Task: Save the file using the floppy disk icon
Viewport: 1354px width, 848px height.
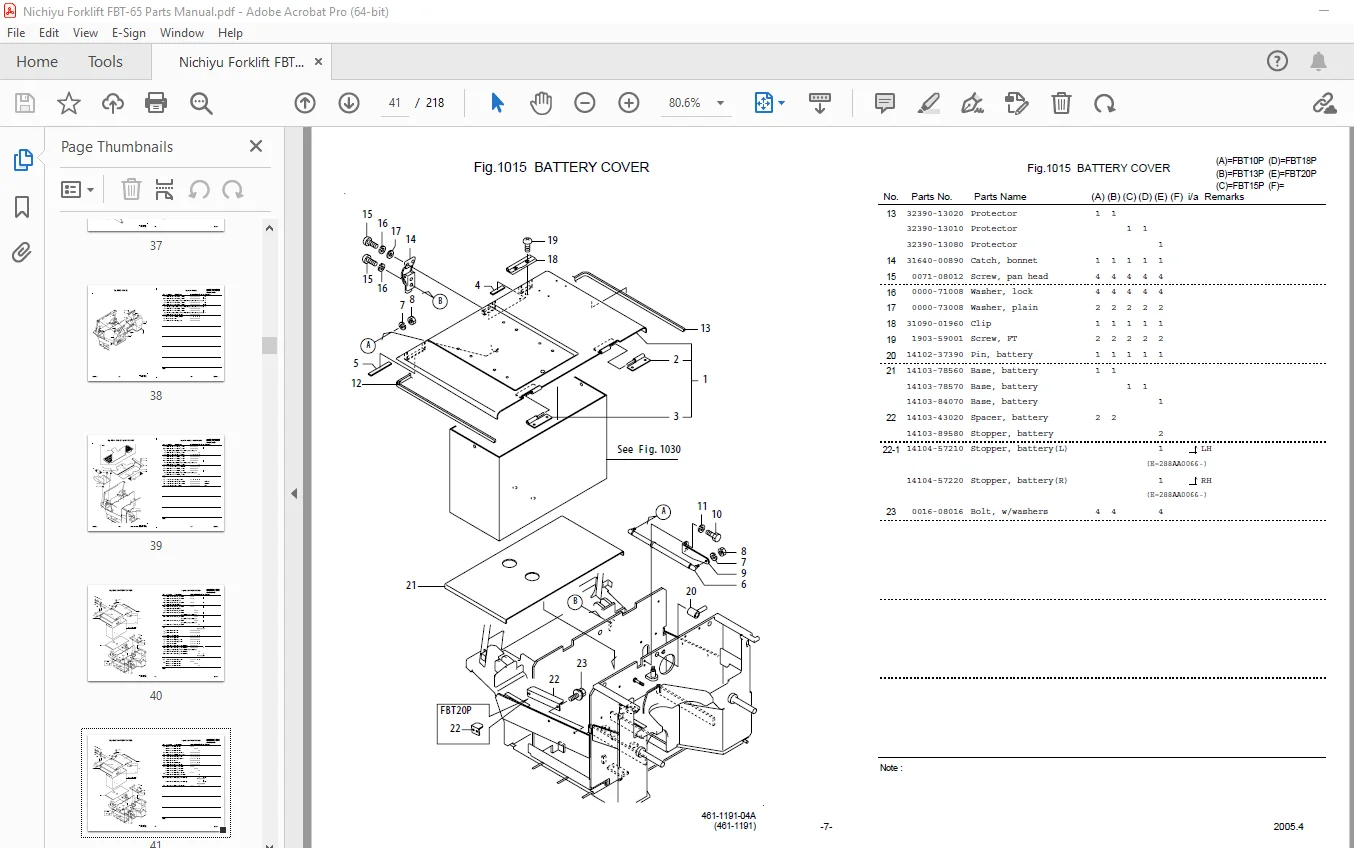Action: pos(25,103)
